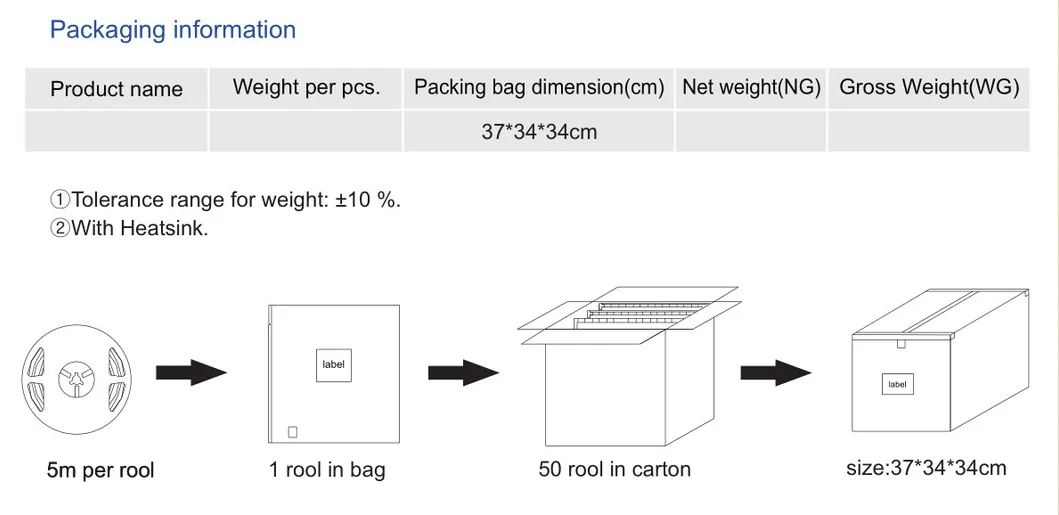Select the Product name column header
The height and width of the screenshot is (515, 1059).
coord(117,89)
